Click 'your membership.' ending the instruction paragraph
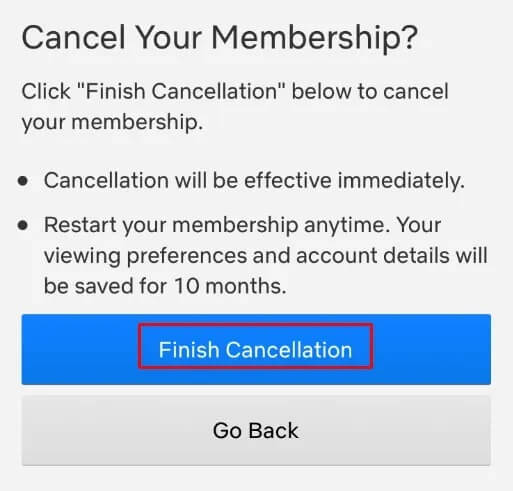The width and height of the screenshot is (513, 491). (x=112, y=122)
